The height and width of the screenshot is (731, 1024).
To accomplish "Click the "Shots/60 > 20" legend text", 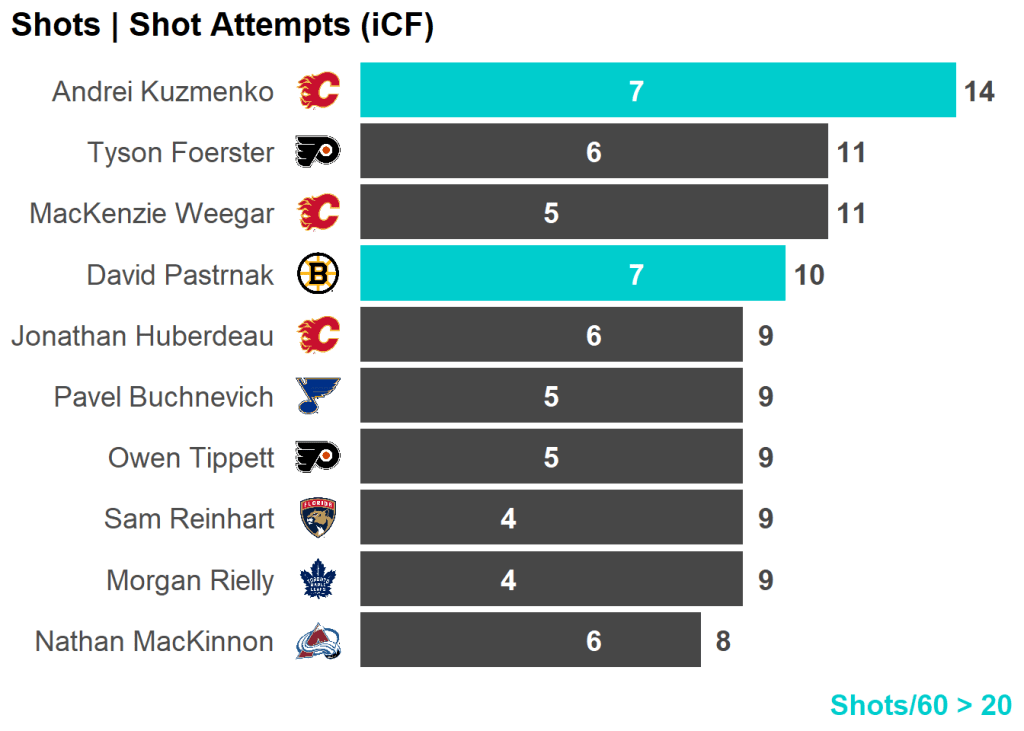I will pos(920,705).
